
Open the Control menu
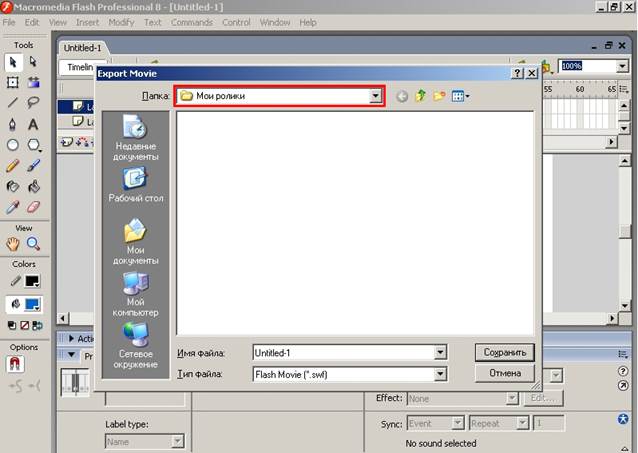(x=236, y=22)
